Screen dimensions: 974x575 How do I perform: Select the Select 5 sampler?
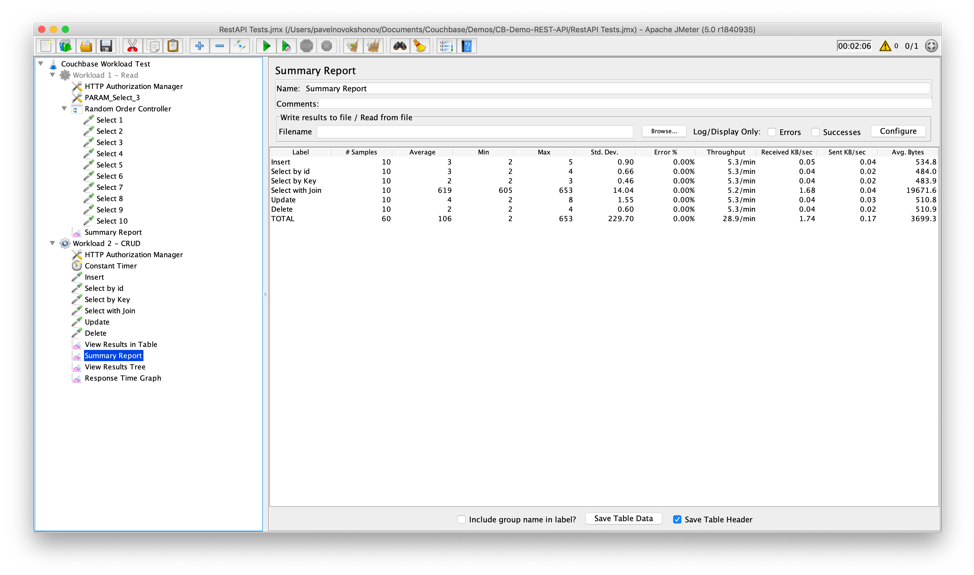109,165
